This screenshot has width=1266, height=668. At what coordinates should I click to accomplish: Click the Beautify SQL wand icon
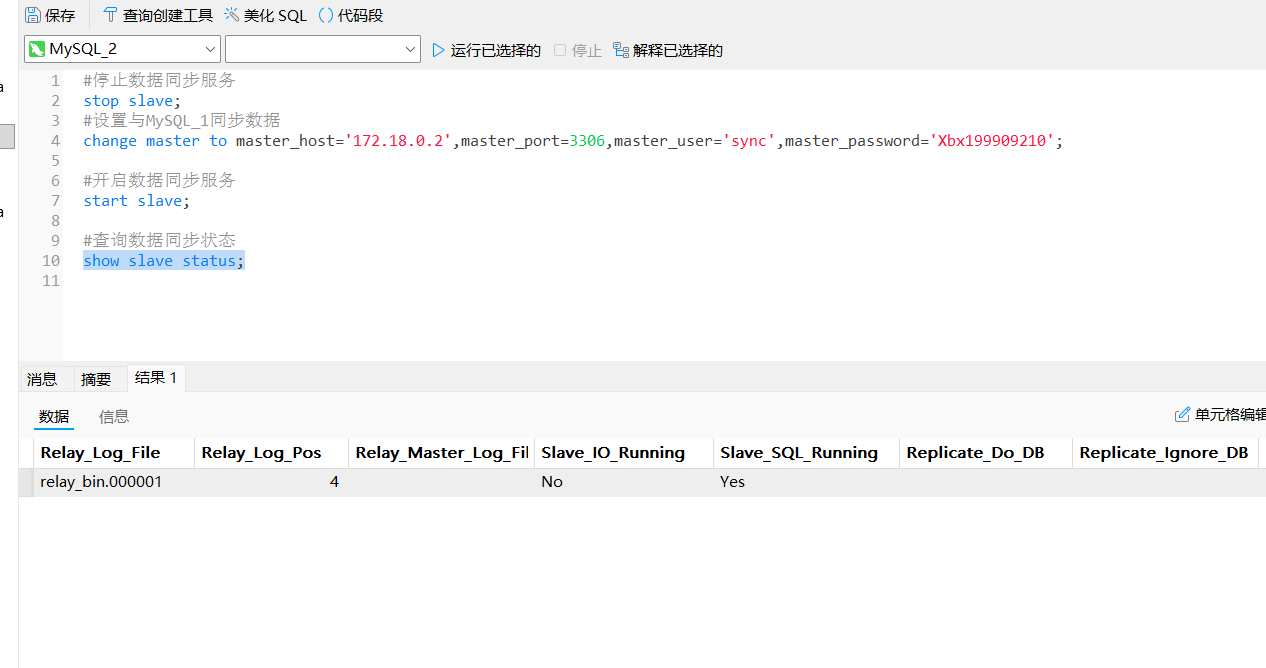[232, 15]
